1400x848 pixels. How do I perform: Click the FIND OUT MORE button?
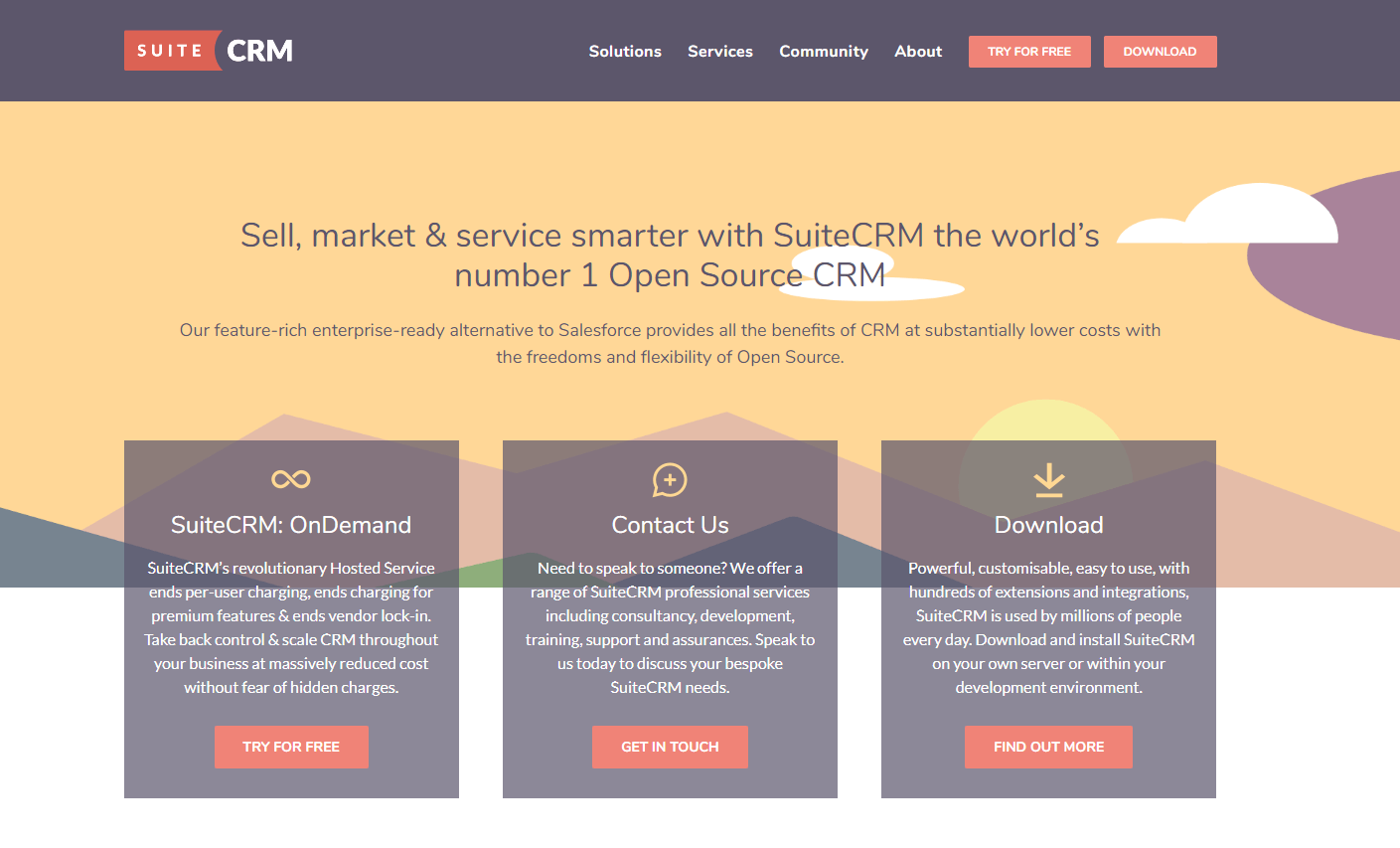[1048, 747]
